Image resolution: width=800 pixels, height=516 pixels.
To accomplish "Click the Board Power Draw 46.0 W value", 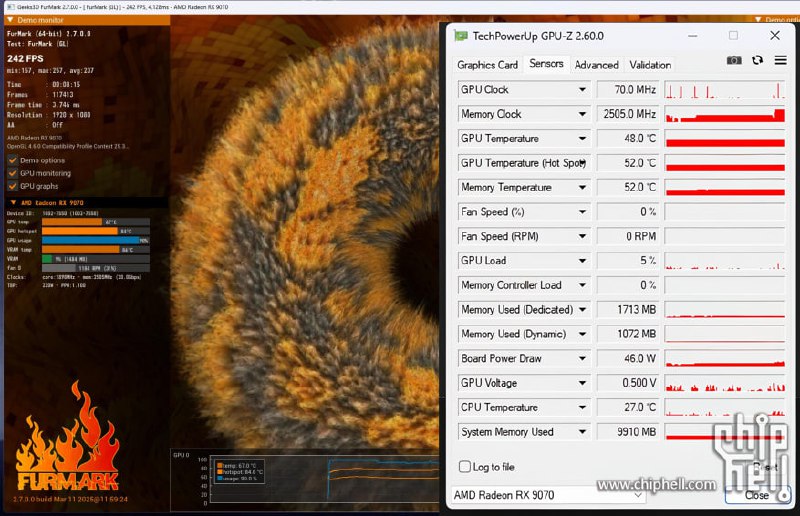I will [x=628, y=359].
